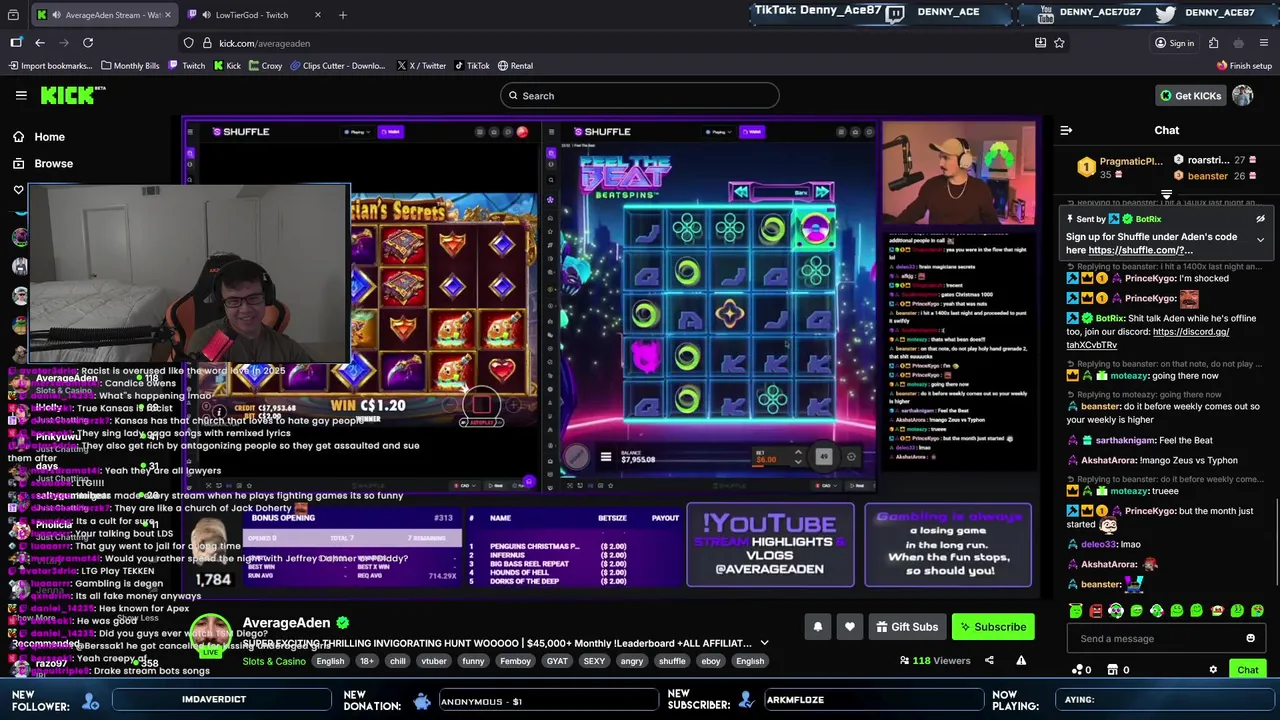Viewport: 1280px width, 720px height.
Task: Click the Femboy stream tag
Action: pos(515,661)
